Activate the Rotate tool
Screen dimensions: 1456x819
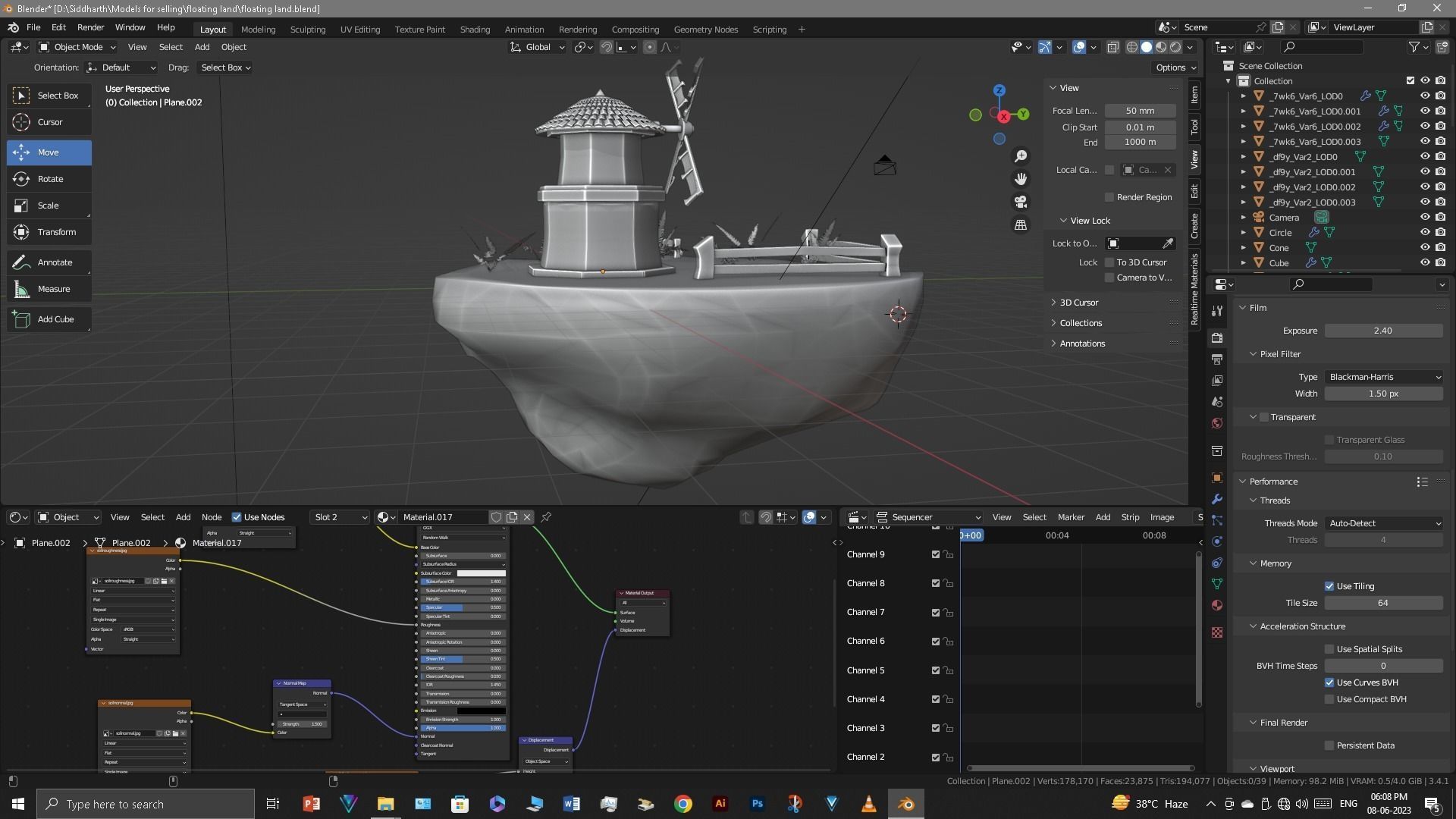pyautogui.click(x=49, y=179)
